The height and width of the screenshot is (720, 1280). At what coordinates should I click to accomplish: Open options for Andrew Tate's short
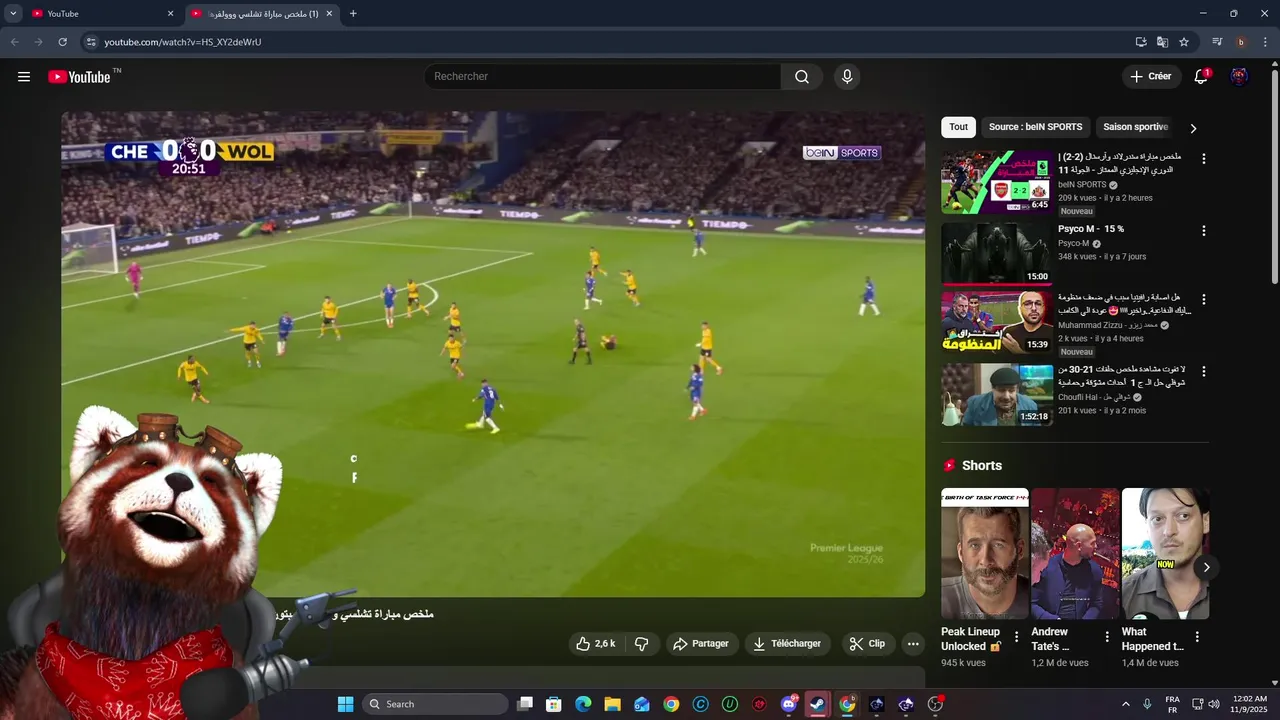click(x=1107, y=637)
